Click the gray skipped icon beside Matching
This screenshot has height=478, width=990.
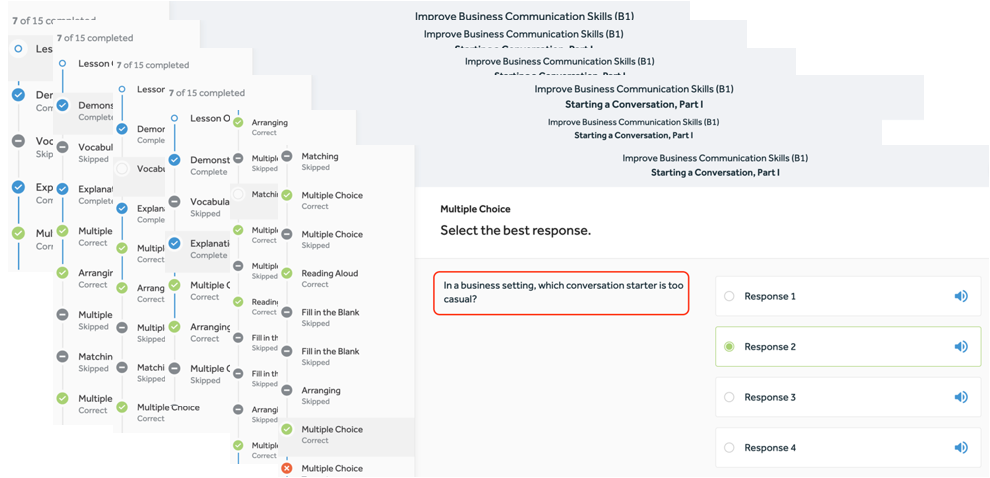click(287, 156)
